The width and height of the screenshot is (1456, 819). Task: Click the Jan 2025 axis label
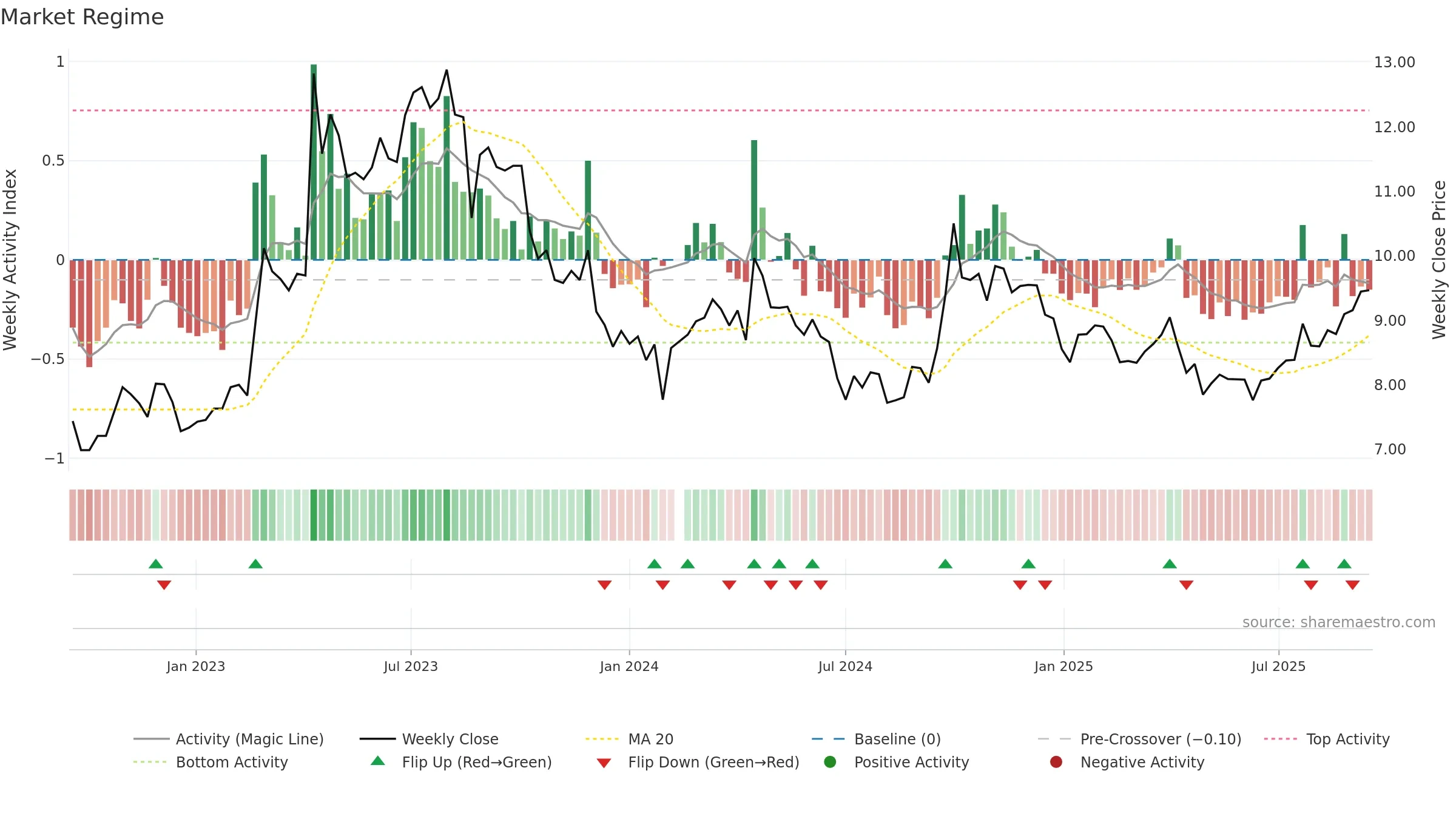[x=1063, y=666]
